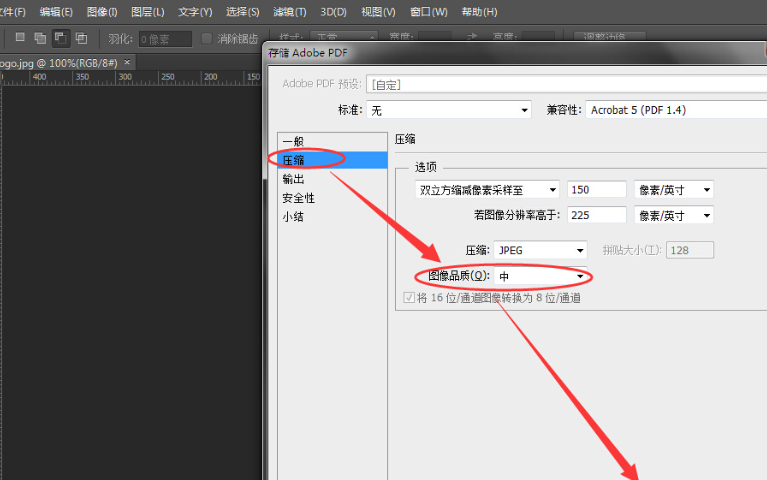Select 输出 in the PDF category list
767x480 pixels.
coord(333,179)
